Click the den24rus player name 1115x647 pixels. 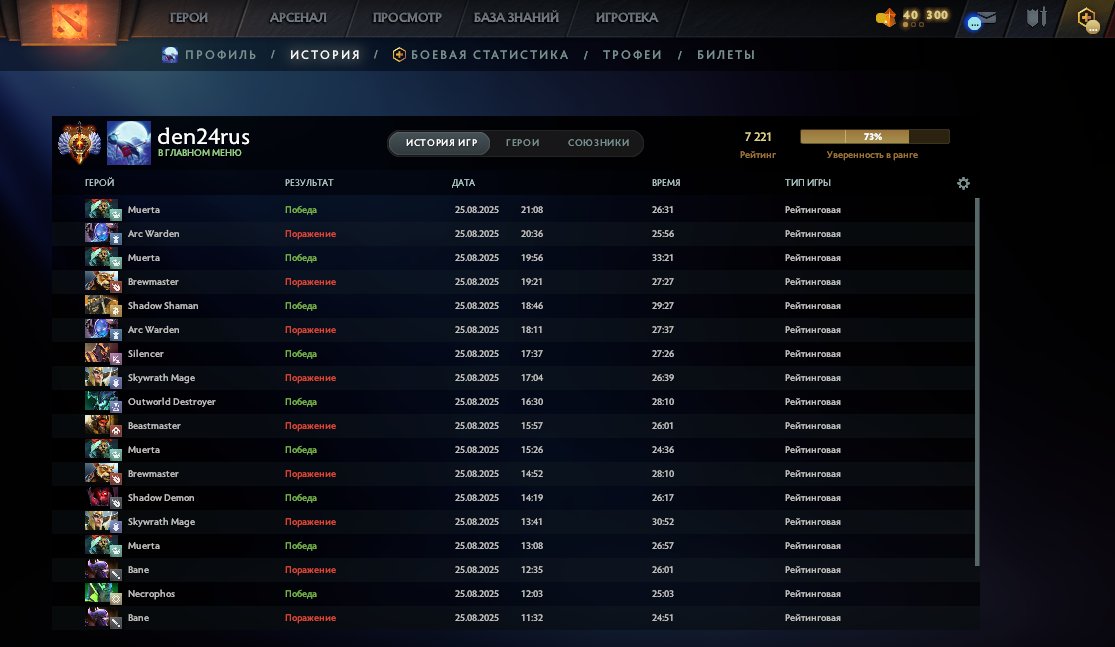click(203, 135)
